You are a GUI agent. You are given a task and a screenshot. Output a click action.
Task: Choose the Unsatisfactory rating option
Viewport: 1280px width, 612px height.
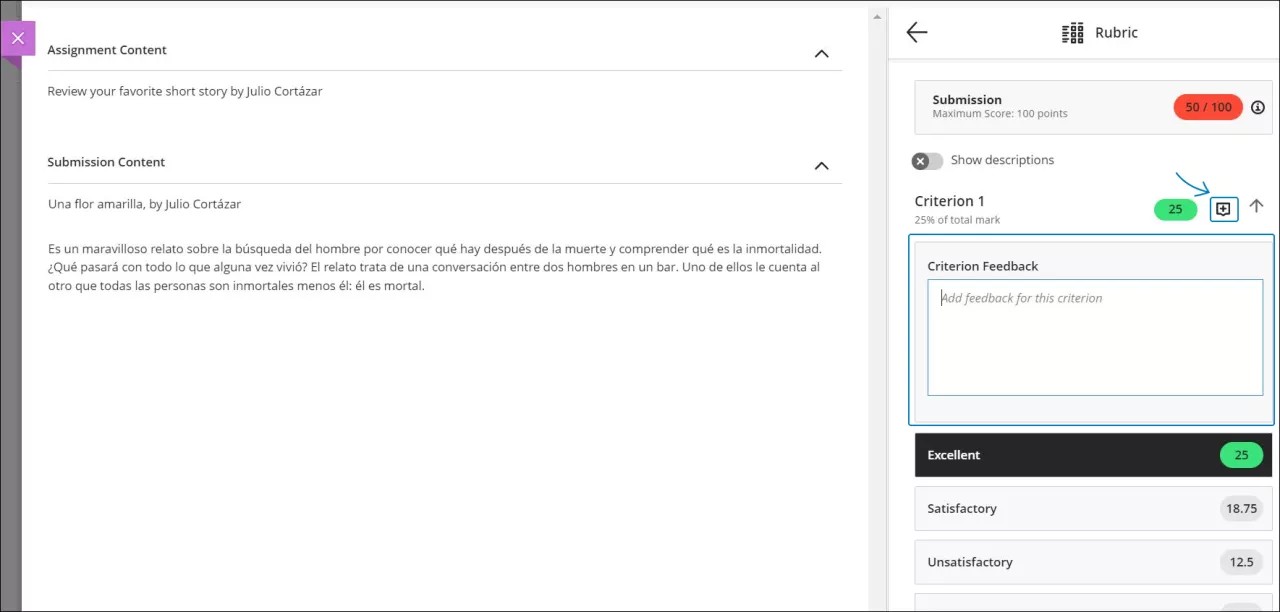(1093, 561)
